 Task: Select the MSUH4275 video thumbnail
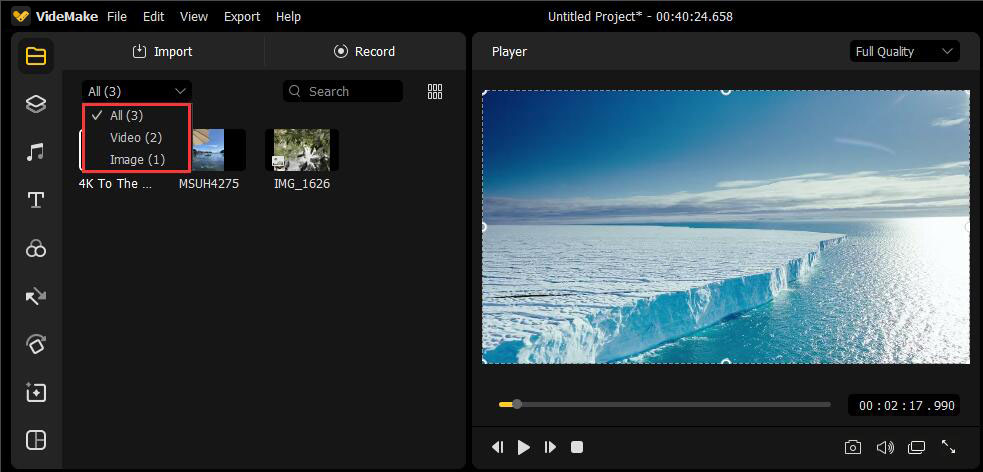point(216,150)
